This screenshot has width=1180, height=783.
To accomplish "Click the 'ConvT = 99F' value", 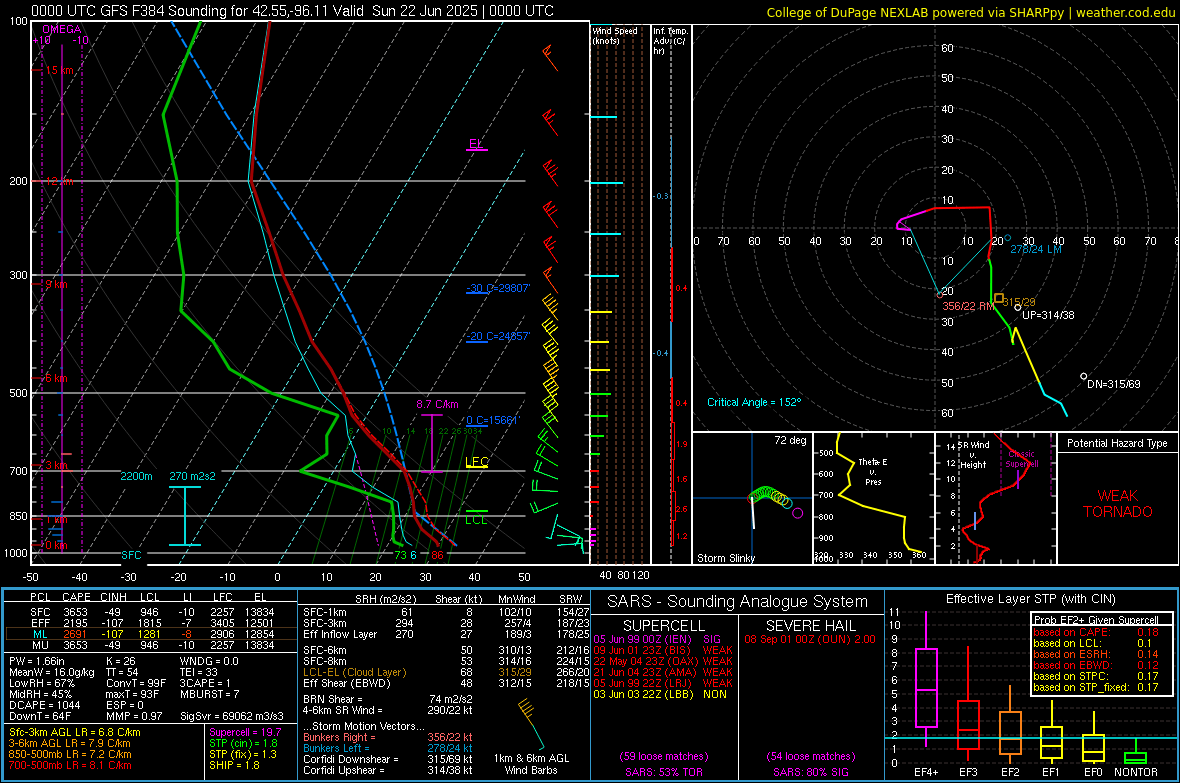I will coord(136,683).
